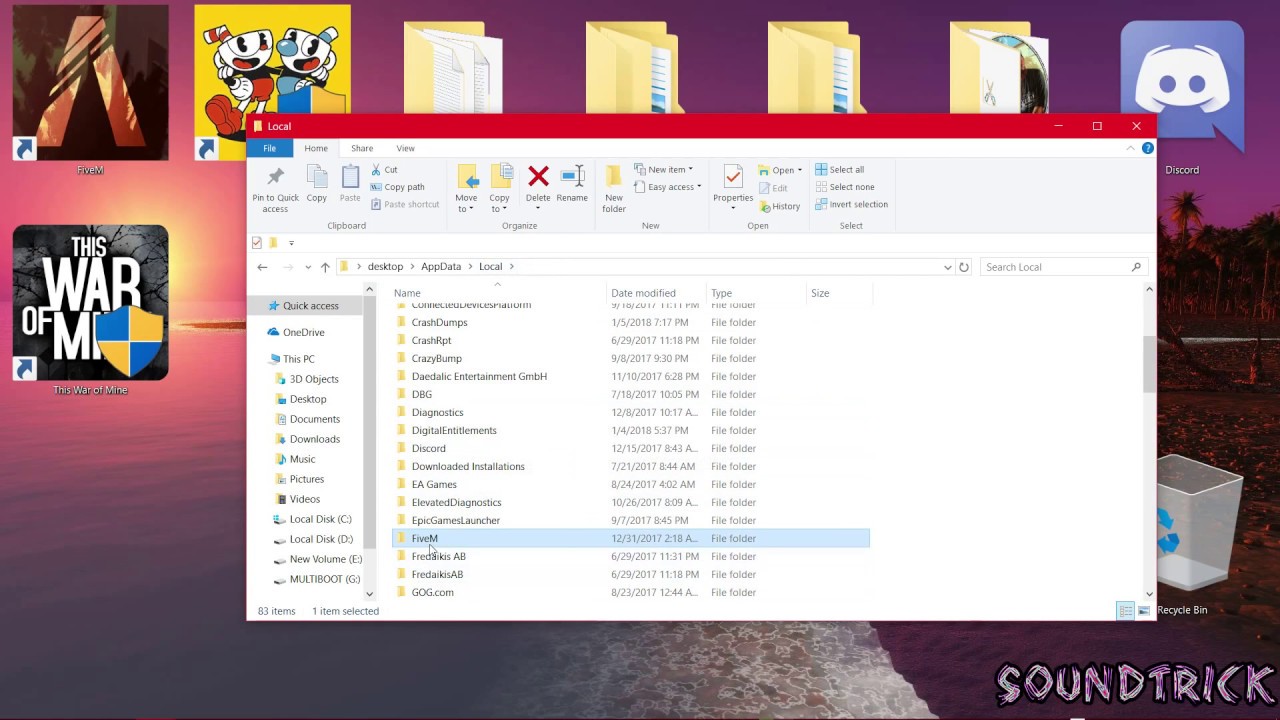Click the Discord desktop shortcut
The width and height of the screenshot is (1280, 720).
point(1182,98)
